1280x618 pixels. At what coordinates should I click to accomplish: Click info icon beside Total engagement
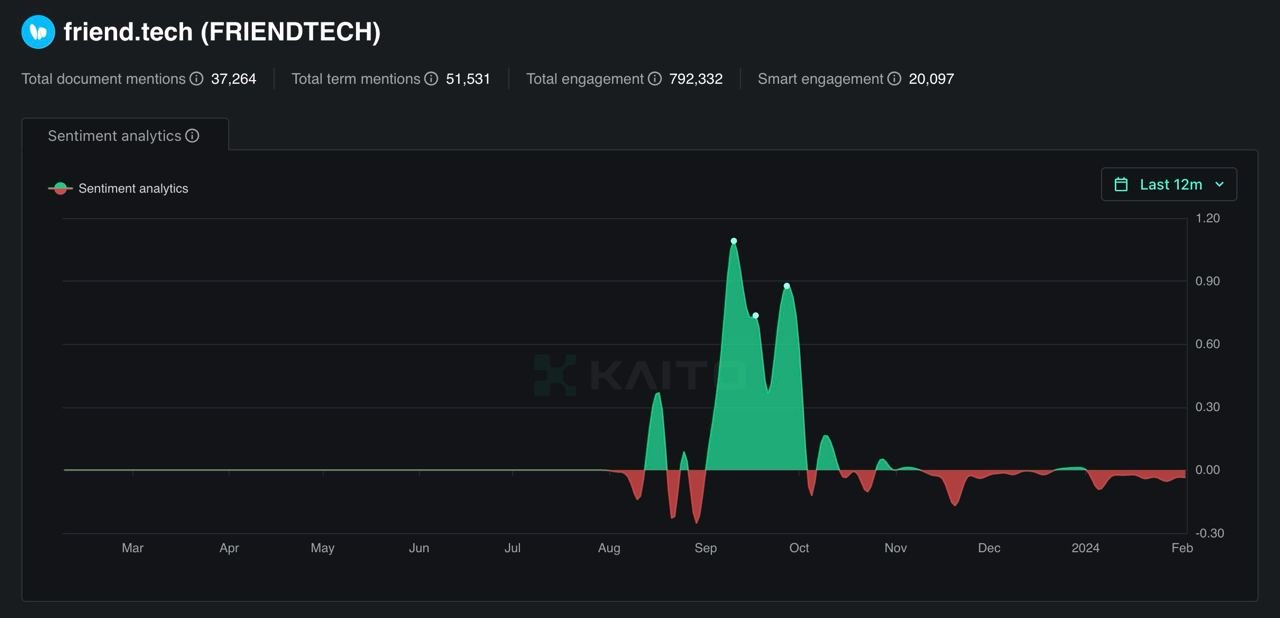[x=655, y=79]
